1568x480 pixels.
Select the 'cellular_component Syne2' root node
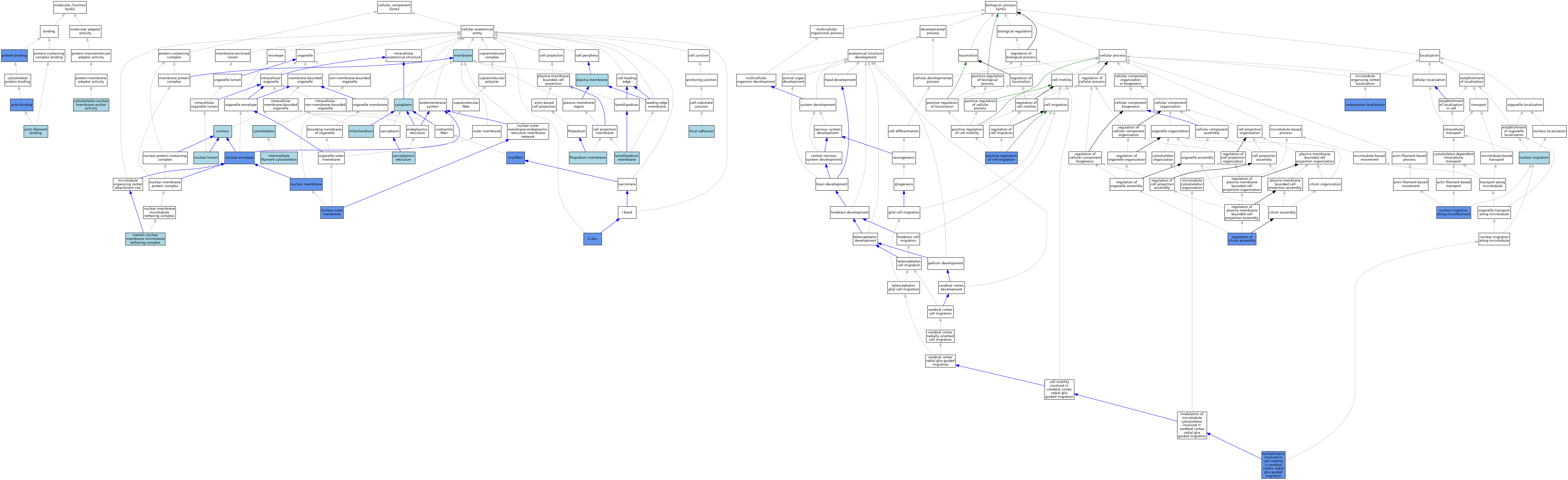pyautogui.click(x=395, y=7)
